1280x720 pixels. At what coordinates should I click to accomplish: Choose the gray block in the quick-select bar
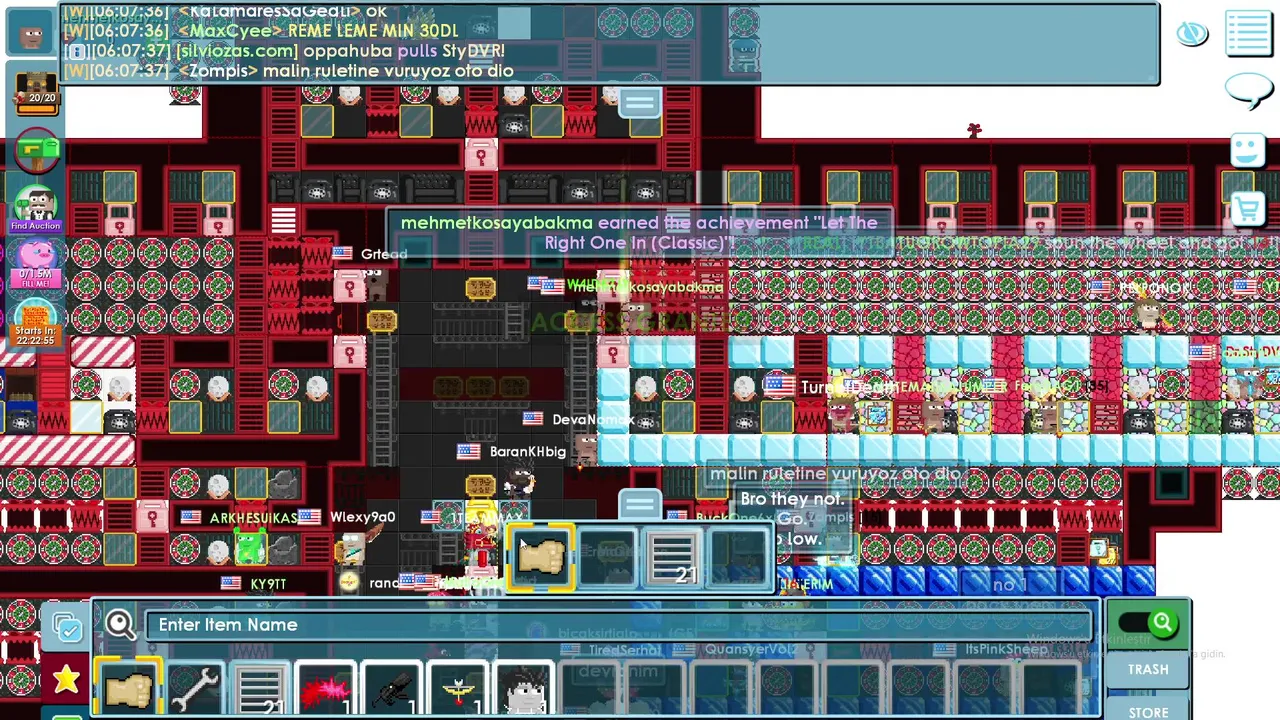pyautogui.click(x=673, y=556)
